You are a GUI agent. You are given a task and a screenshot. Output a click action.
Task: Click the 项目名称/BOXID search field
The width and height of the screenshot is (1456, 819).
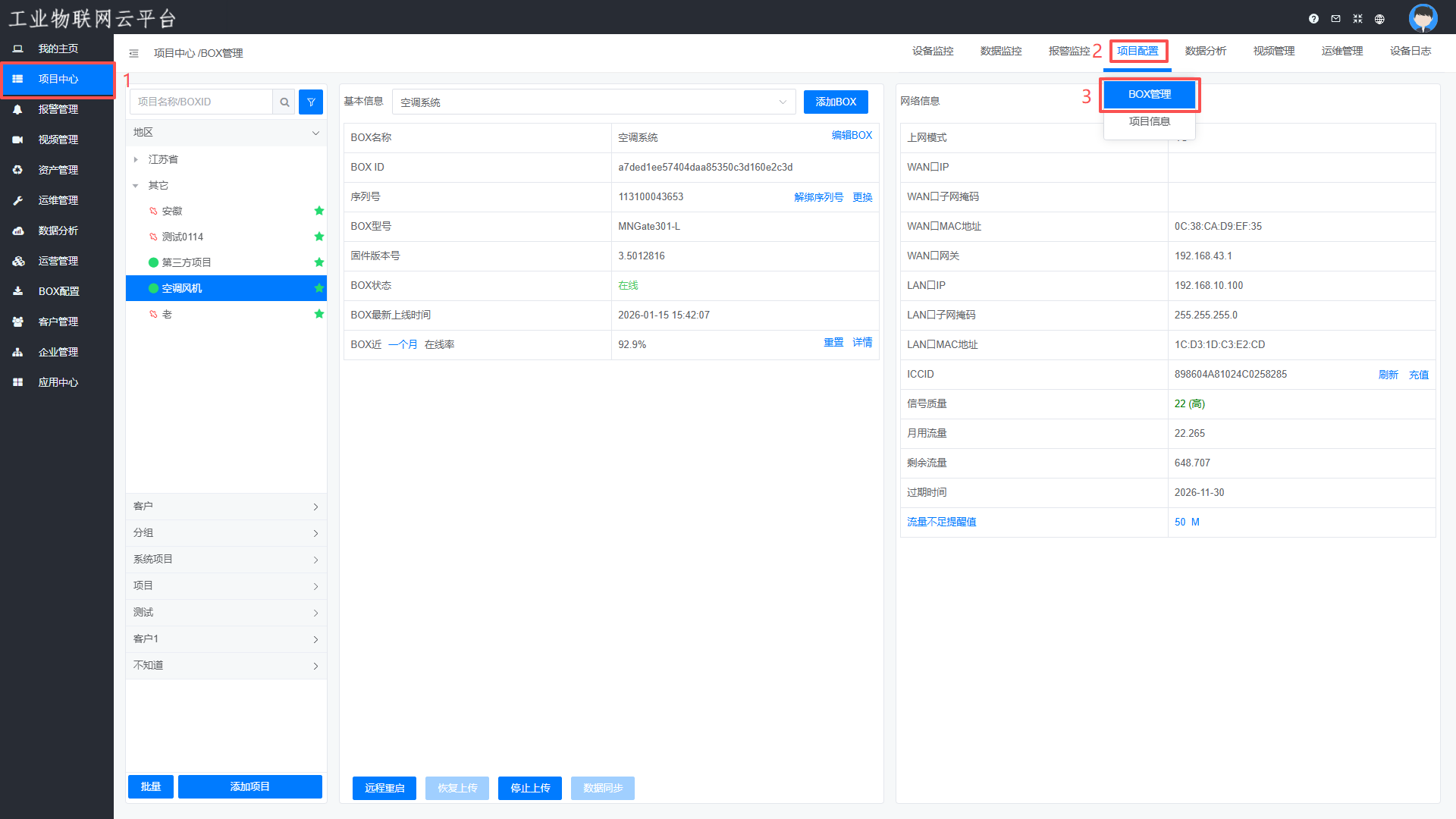pos(202,102)
